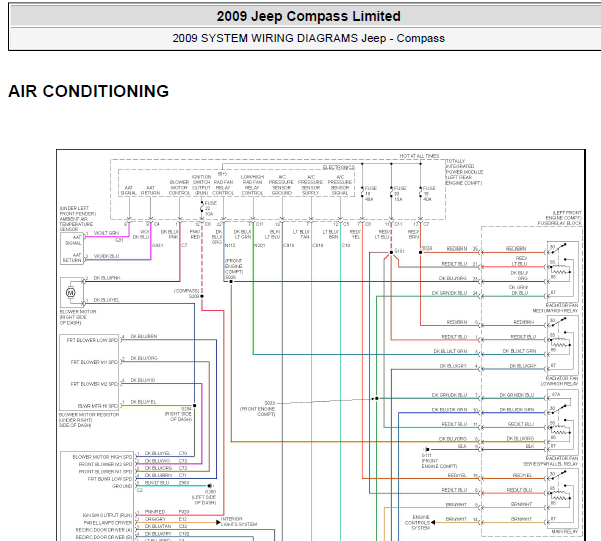Viewport: 601px width, 541px height.
Task: Click the G111 ground symbol
Action: (x=427, y=449)
